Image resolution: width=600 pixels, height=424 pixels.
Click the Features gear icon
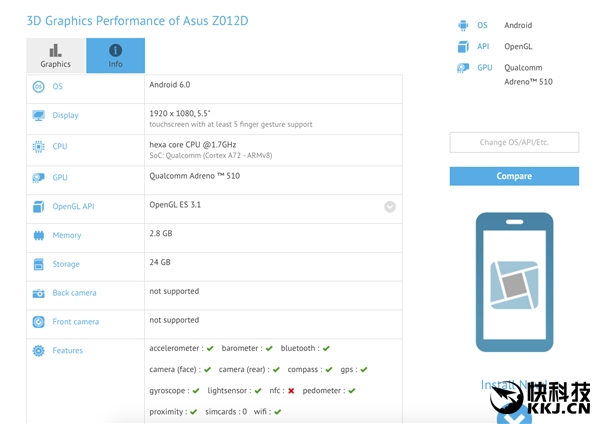pyautogui.click(x=38, y=351)
